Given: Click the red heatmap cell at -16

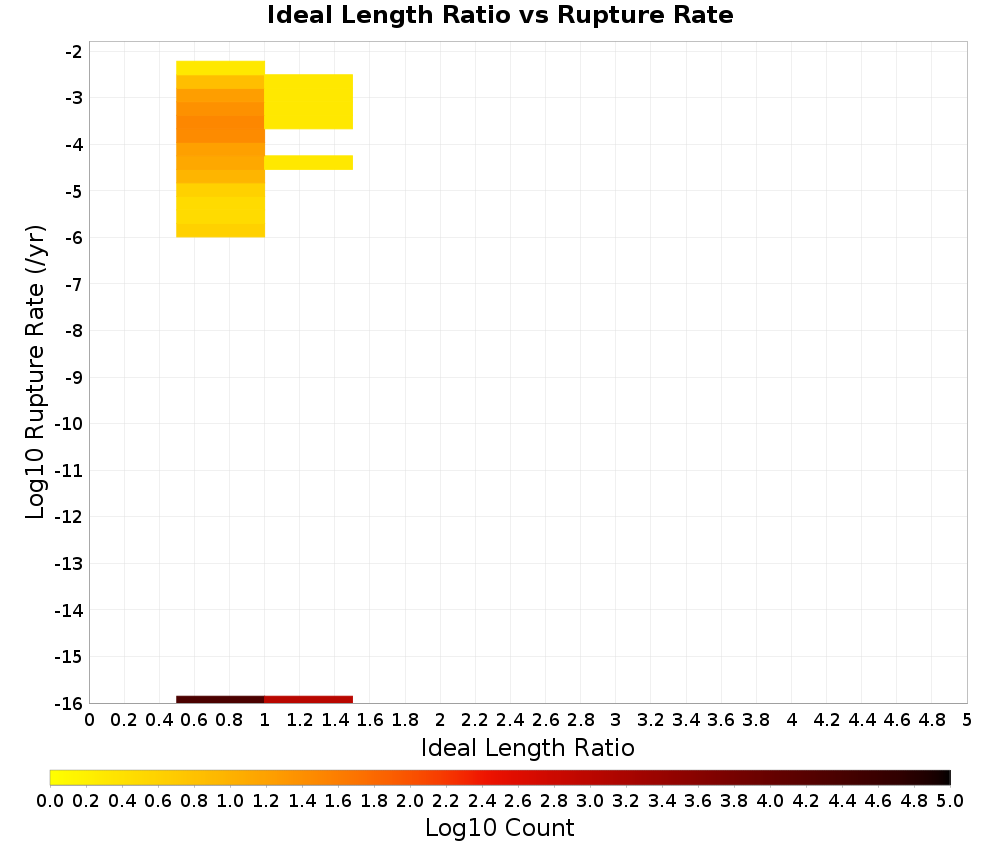Looking at the screenshot, I should point(308,700).
